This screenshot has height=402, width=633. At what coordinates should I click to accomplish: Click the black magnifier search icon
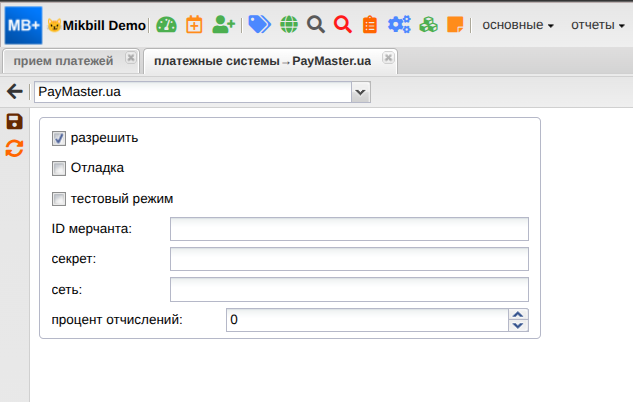pyautogui.click(x=316, y=25)
